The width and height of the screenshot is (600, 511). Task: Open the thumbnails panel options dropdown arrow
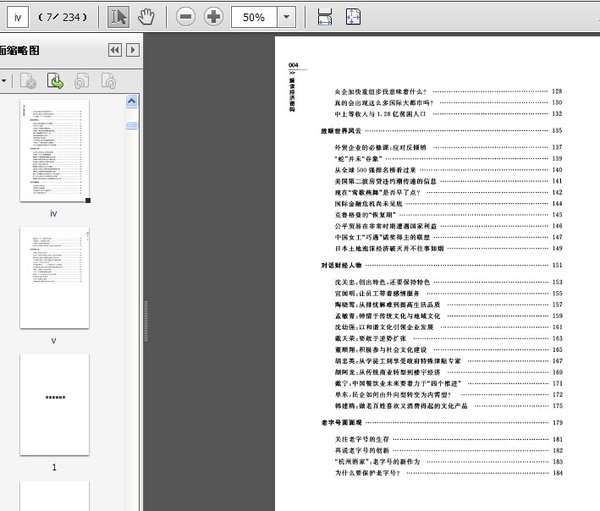4,81
